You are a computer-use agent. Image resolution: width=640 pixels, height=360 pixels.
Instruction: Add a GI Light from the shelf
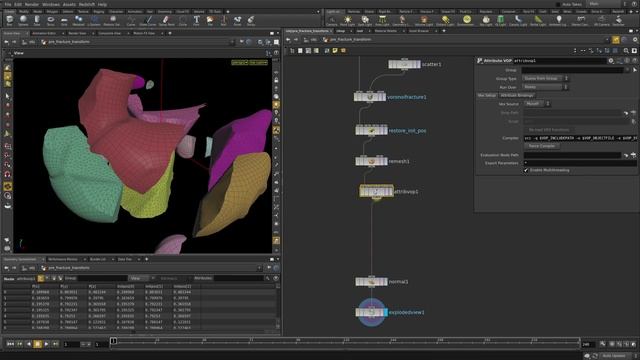click(501, 20)
